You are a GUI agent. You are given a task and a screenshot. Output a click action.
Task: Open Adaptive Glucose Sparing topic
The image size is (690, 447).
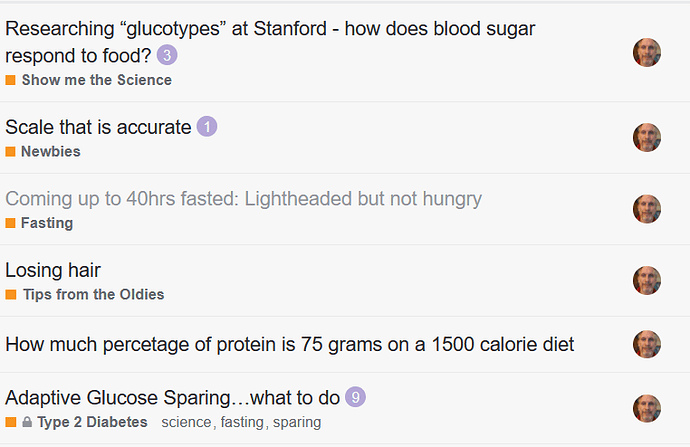[x=172, y=398]
